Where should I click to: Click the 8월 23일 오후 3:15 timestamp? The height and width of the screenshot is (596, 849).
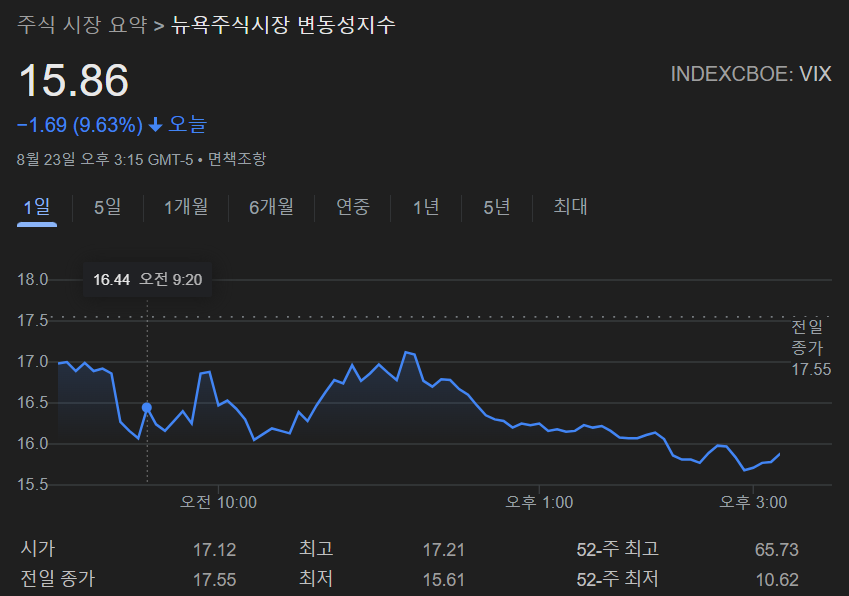[x=105, y=159]
